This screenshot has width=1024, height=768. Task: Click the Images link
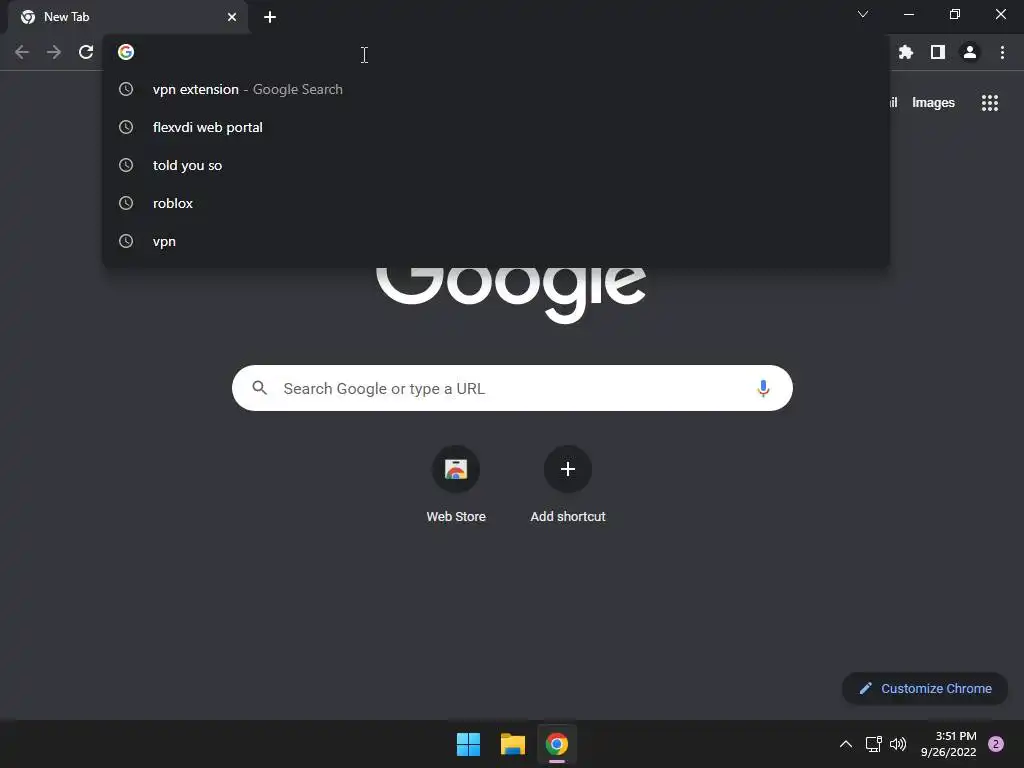click(933, 103)
